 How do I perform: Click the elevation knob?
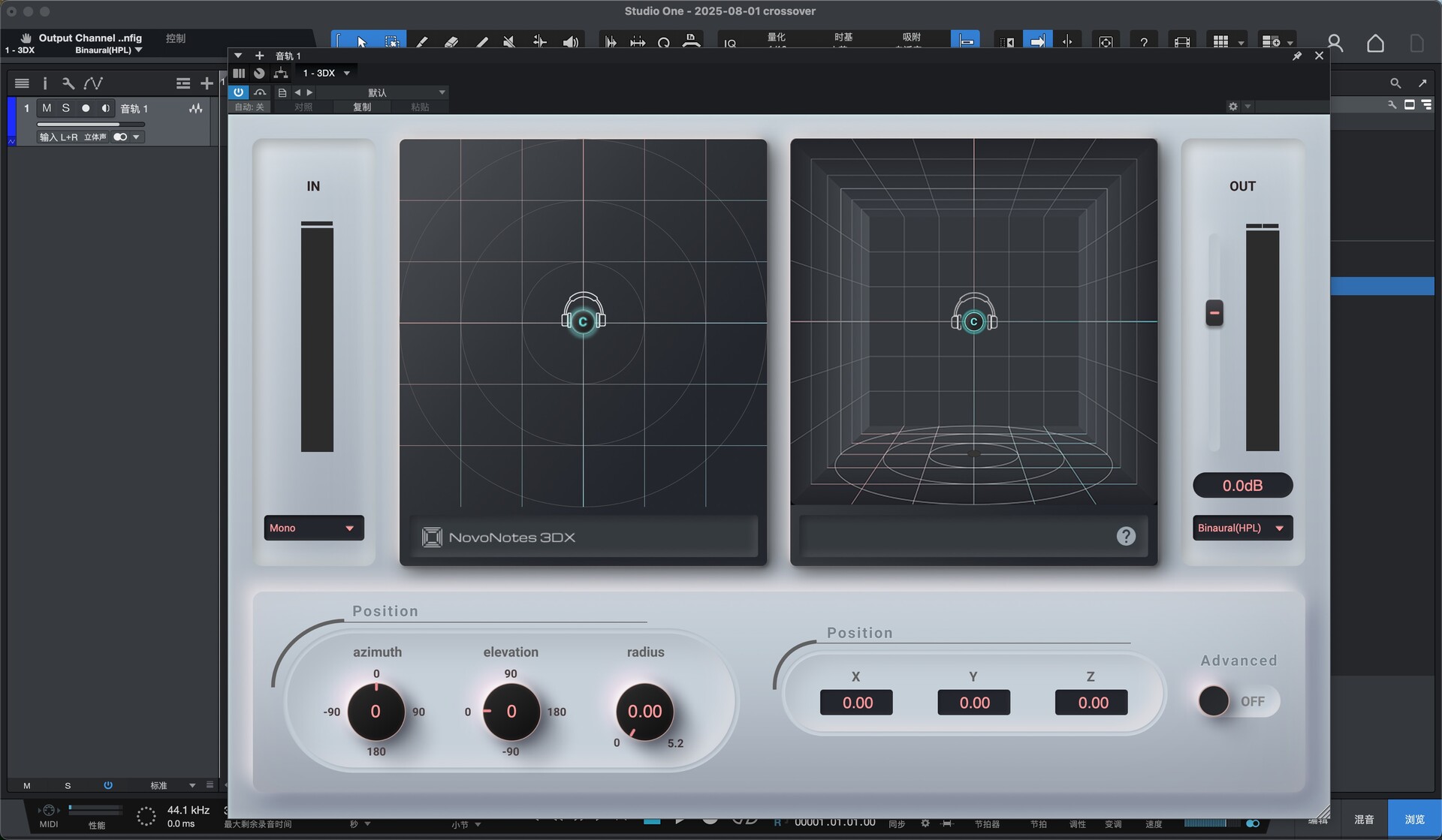click(x=511, y=711)
